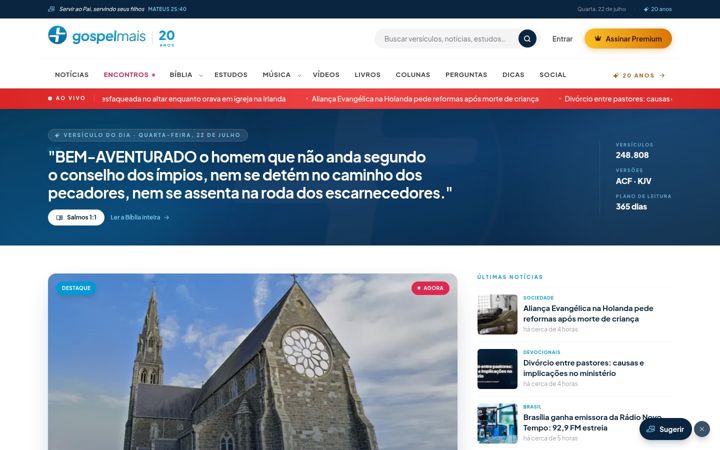720x450 pixels.
Task: Click the crown icon on Assinar Premium
Action: (x=597, y=39)
